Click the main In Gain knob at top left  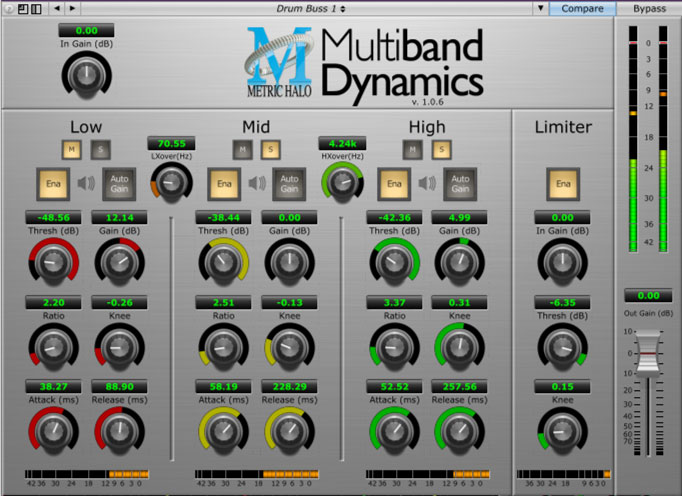click(87, 75)
